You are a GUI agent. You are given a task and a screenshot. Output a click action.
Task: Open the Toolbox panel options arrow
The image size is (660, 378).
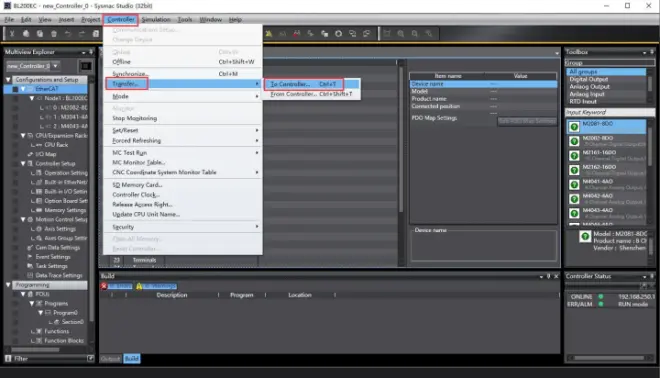644,52
